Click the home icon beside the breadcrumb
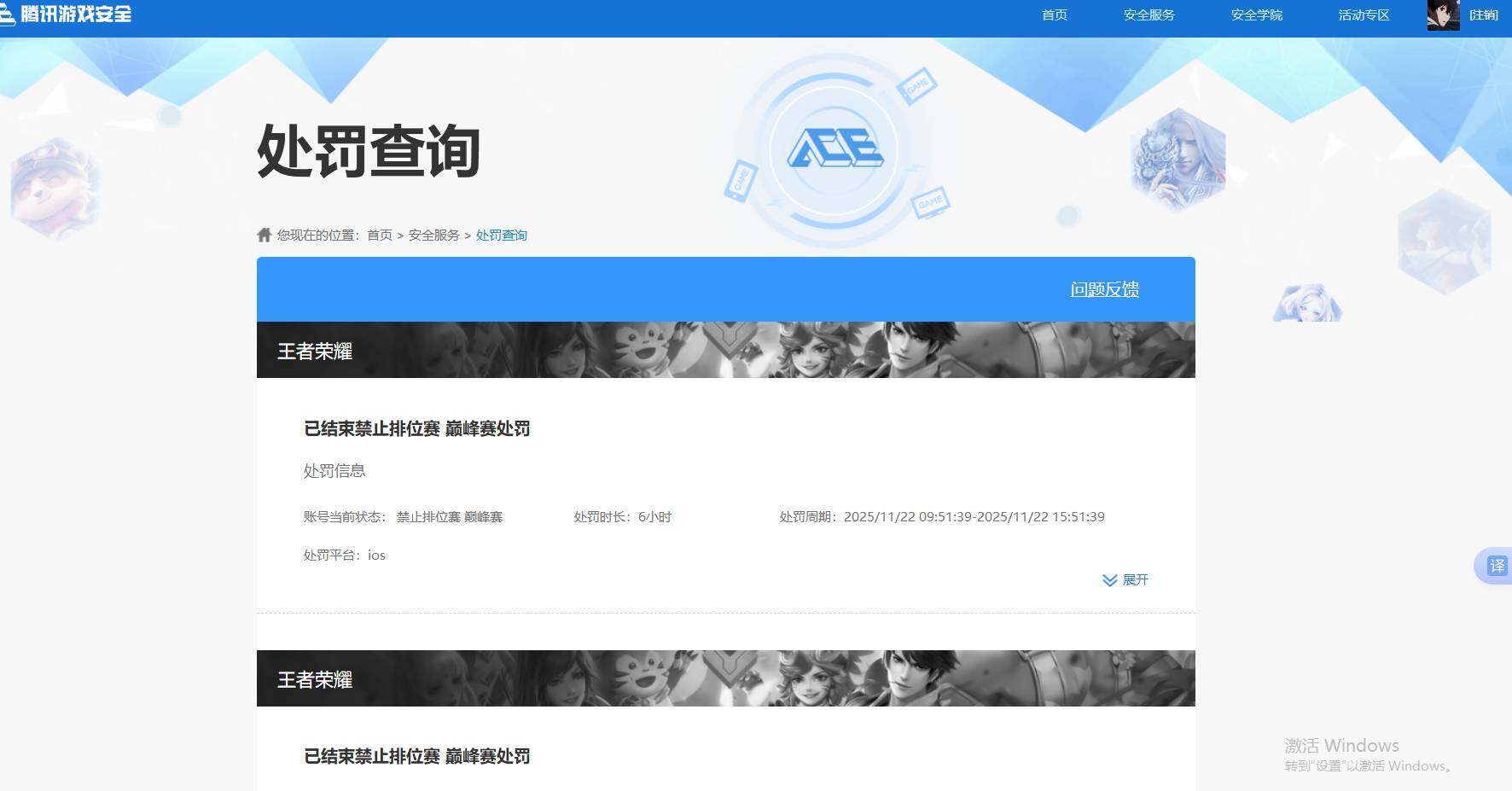The width and height of the screenshot is (1512, 791). coord(264,234)
